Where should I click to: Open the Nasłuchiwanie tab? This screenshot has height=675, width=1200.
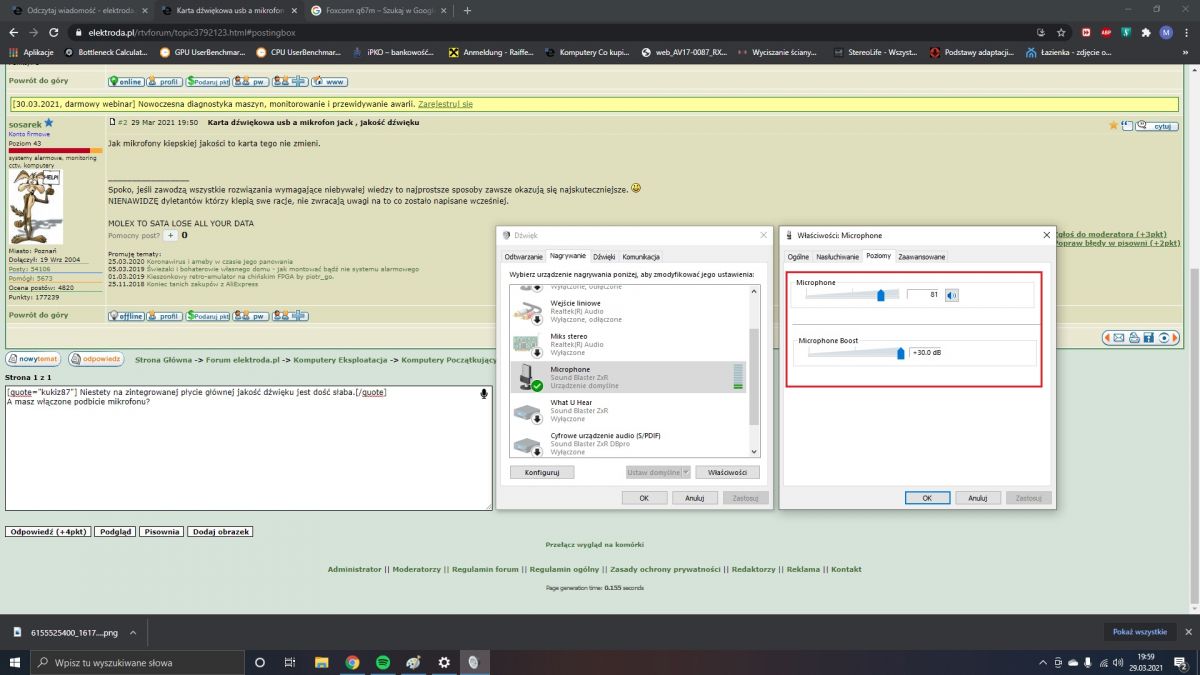(x=838, y=257)
